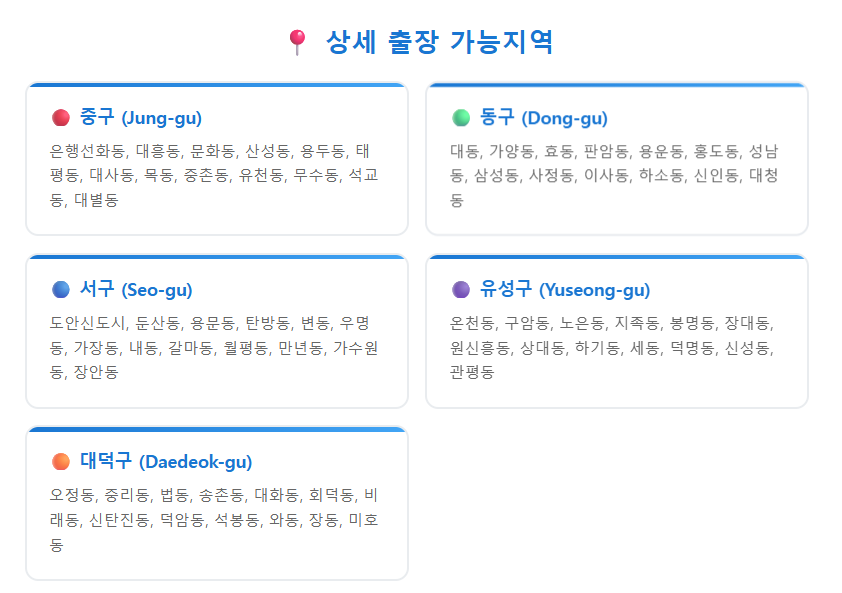Select the 상세 출장 가능지역 page title
Image resolution: width=842 pixels, height=593 pixels.
439,42
